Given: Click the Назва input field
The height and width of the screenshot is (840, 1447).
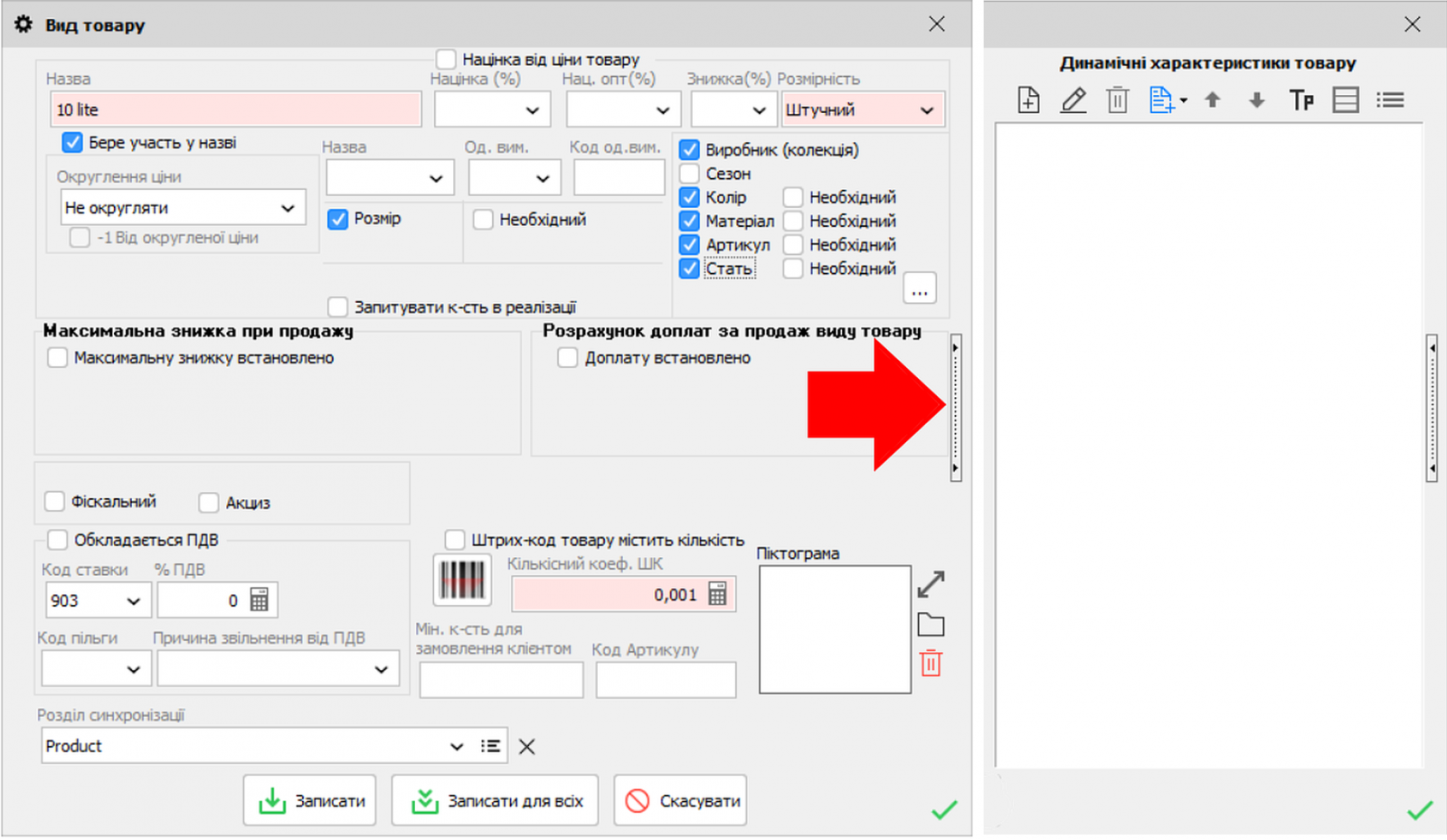Looking at the screenshot, I should coord(235,110).
